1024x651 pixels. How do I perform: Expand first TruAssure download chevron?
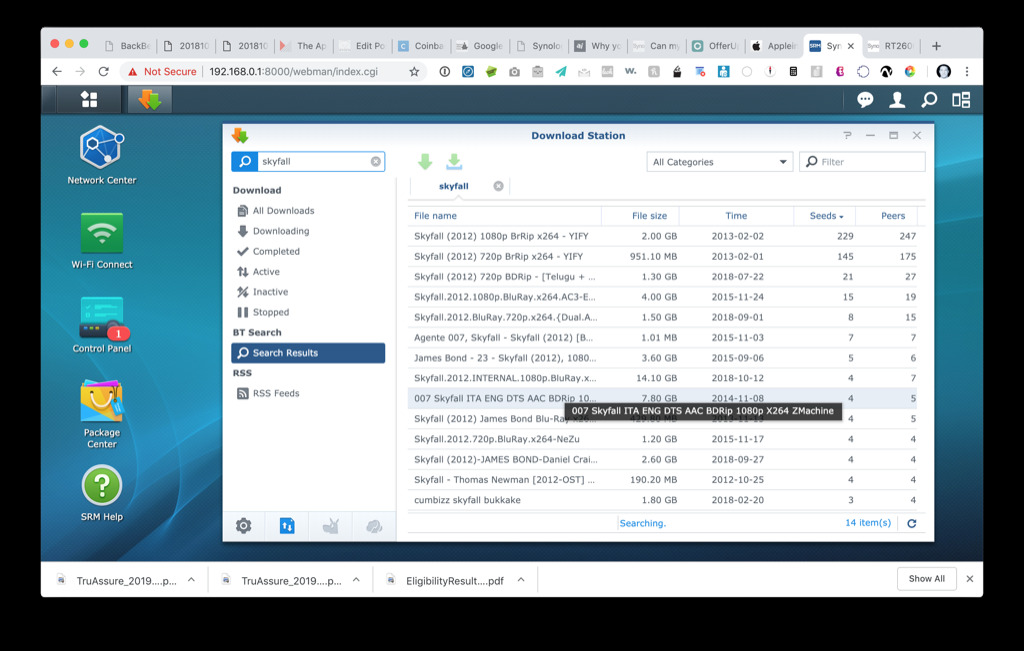tap(191, 579)
